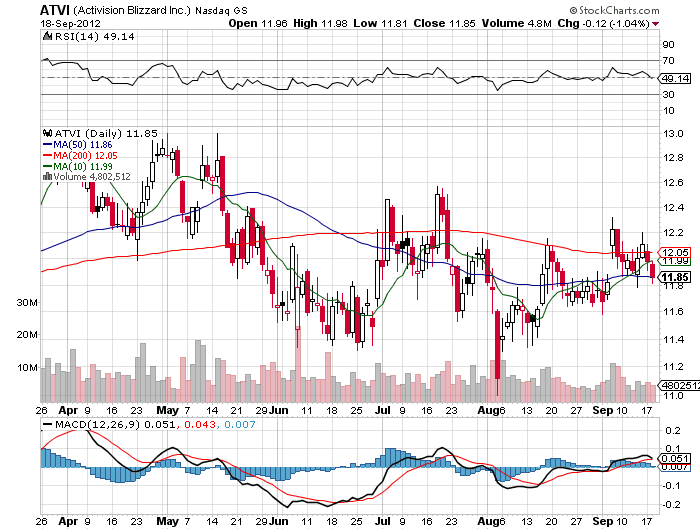This screenshot has height=530, width=700.
Task: Click the red 0.043 MACD signal value
Action: (x=199, y=424)
